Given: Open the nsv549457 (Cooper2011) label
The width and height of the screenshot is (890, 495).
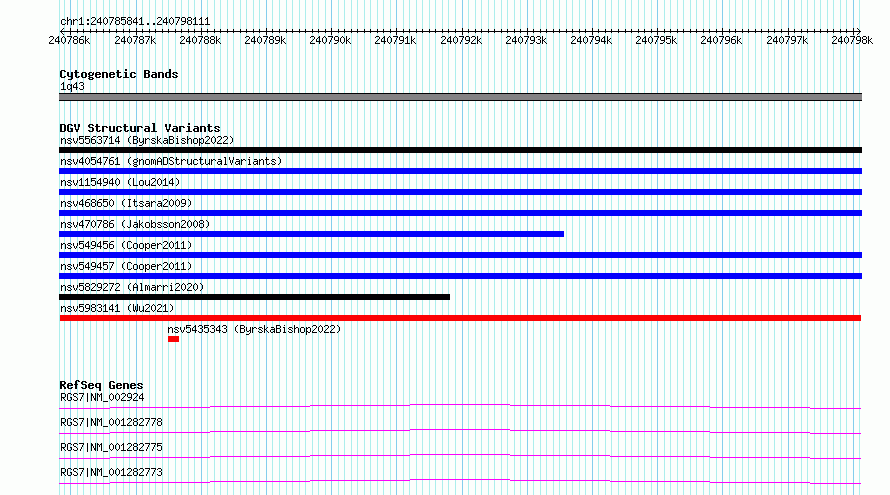Looking at the screenshot, I should pyautogui.click(x=126, y=266).
